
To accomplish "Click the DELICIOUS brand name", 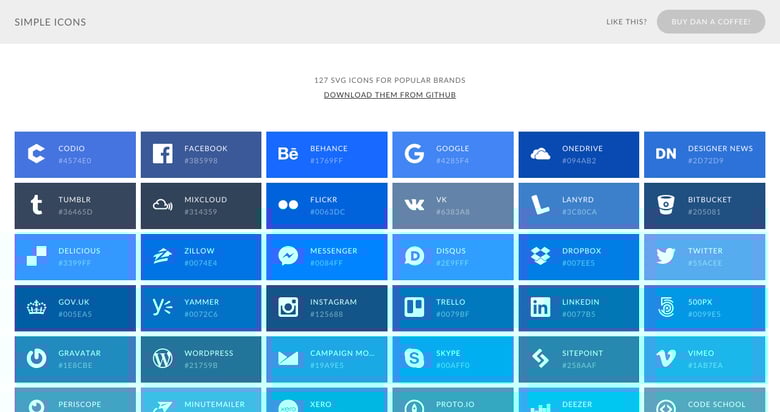I will coord(79,251).
